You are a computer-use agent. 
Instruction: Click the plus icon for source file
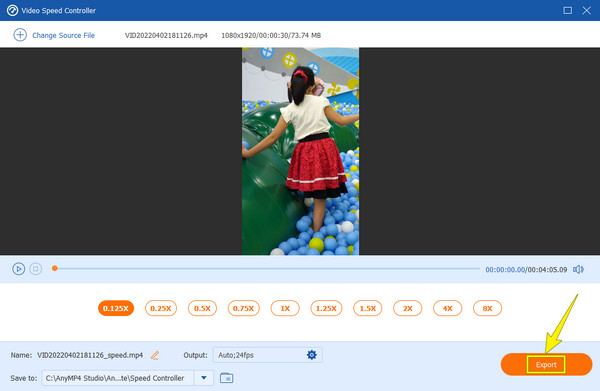point(20,35)
